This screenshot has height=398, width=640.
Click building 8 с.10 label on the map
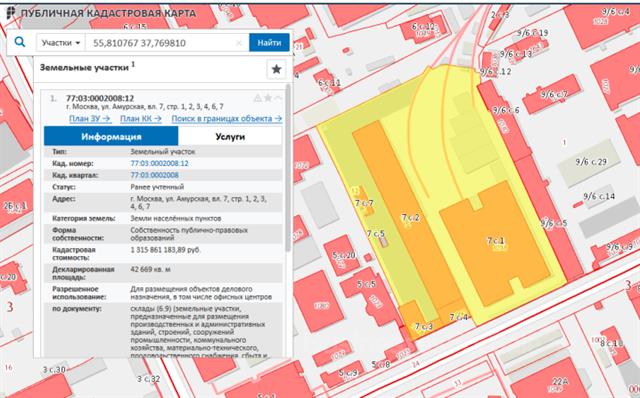tap(611, 344)
